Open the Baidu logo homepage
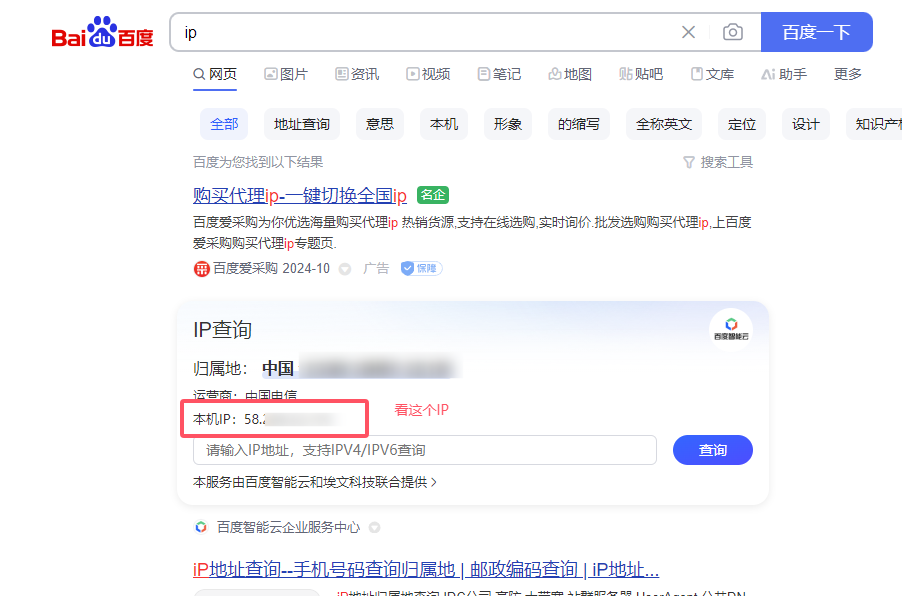902x596 pixels. pyautogui.click(x=102, y=32)
